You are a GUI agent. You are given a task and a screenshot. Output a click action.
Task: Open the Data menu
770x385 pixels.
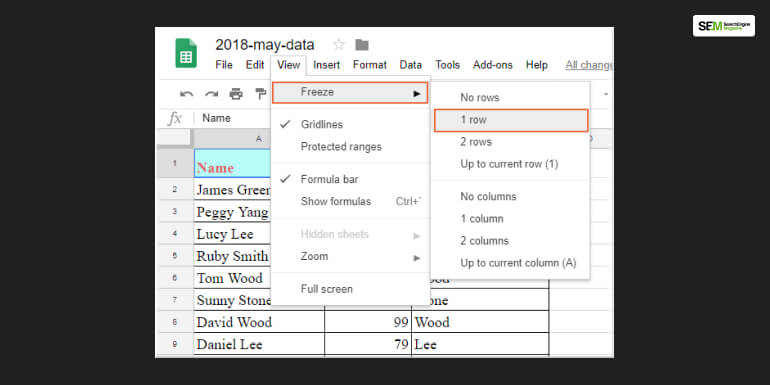click(411, 65)
